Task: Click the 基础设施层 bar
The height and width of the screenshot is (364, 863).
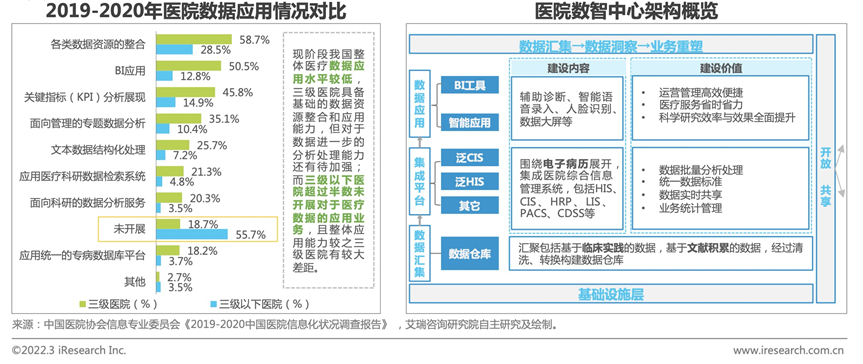Action: [610, 295]
